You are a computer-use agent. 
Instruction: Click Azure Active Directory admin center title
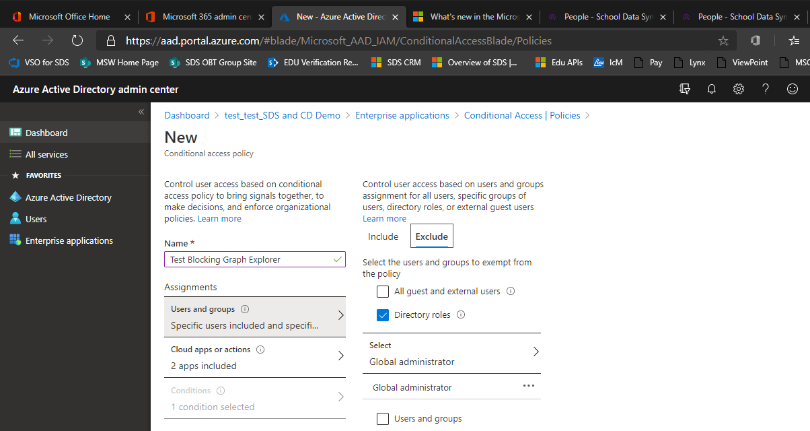click(x=96, y=89)
